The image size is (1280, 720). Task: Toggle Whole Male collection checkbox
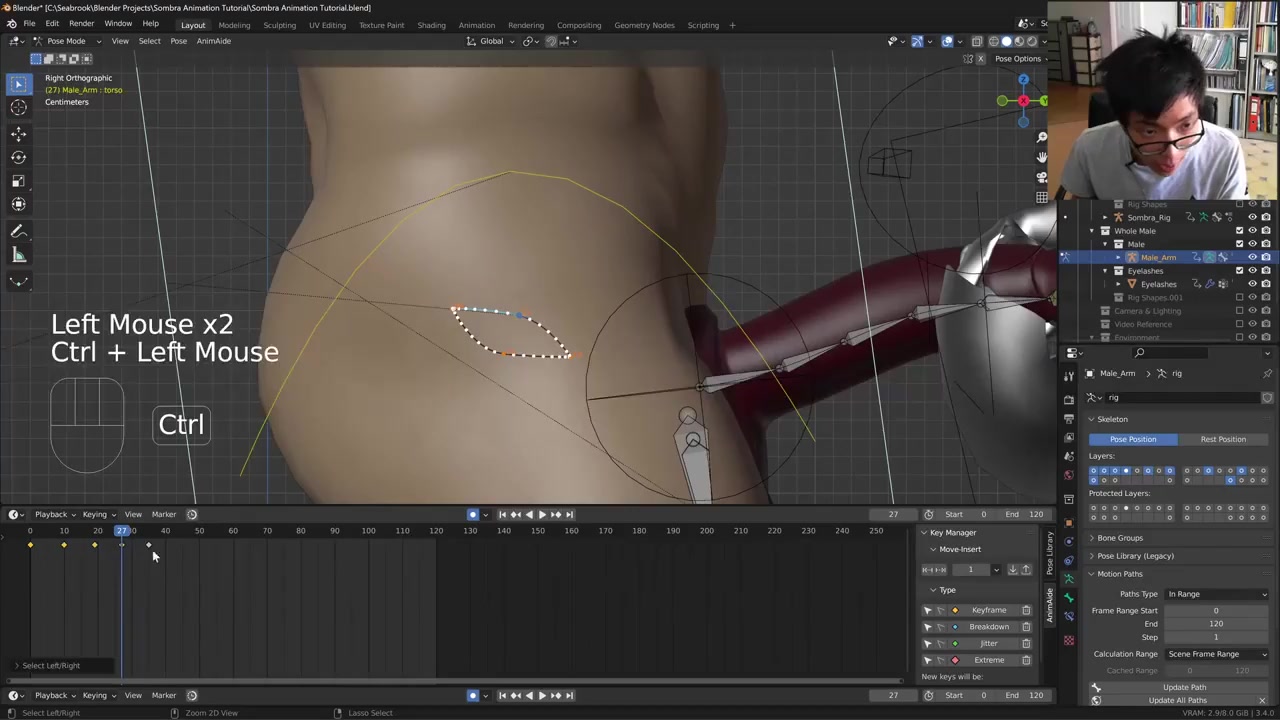pyautogui.click(x=1239, y=231)
